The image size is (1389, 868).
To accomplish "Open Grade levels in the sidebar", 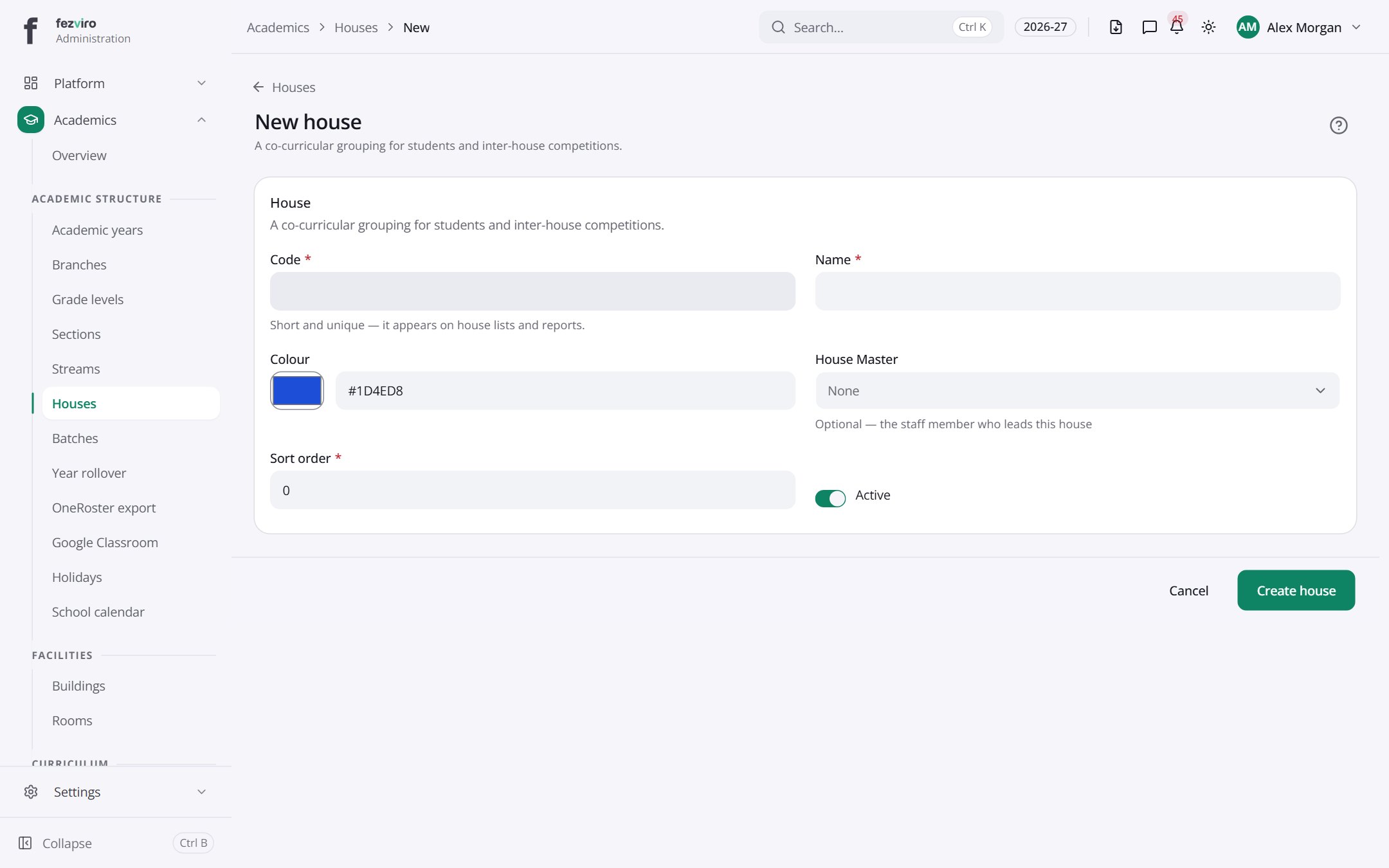I will (x=87, y=300).
